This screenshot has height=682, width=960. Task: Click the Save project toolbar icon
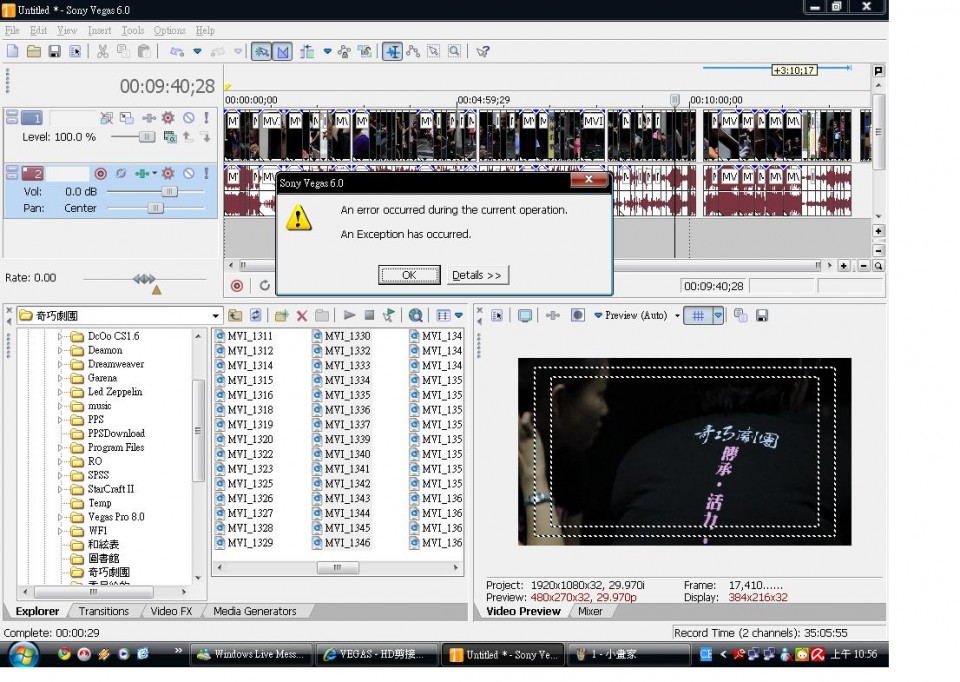tap(54, 51)
